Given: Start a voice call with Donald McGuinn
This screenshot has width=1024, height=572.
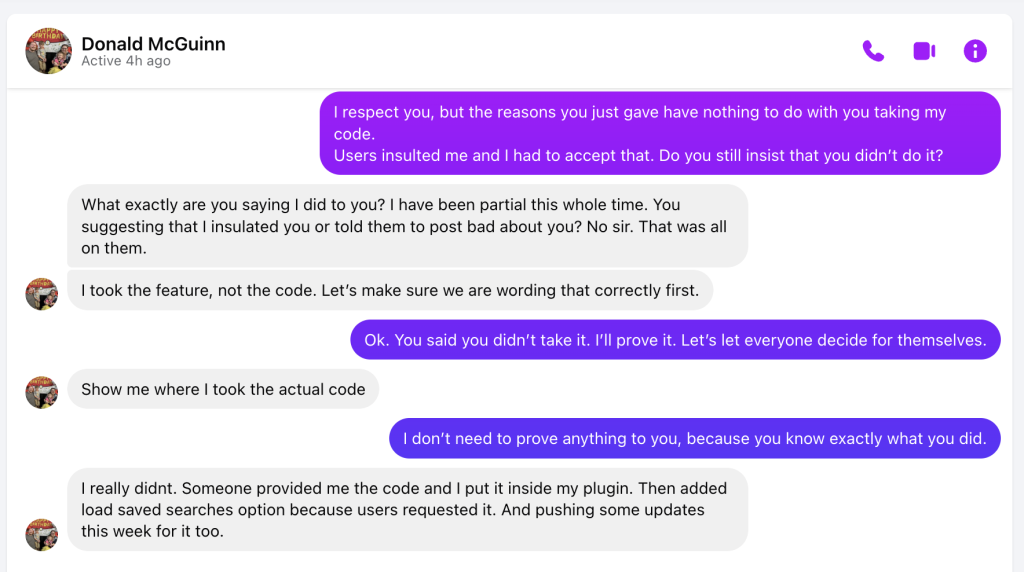Looking at the screenshot, I should click(x=873, y=51).
